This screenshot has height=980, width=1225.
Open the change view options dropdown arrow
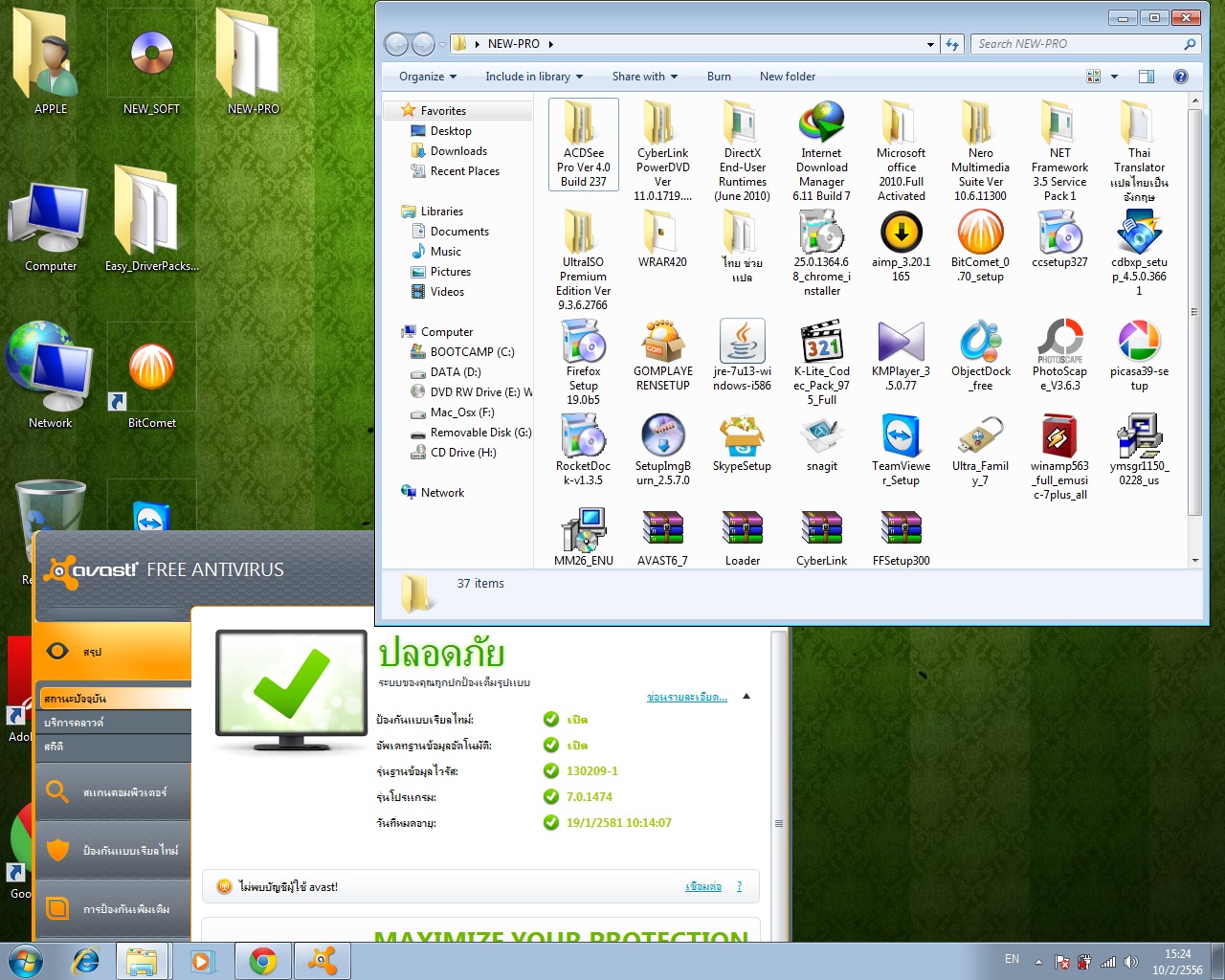click(x=1114, y=77)
